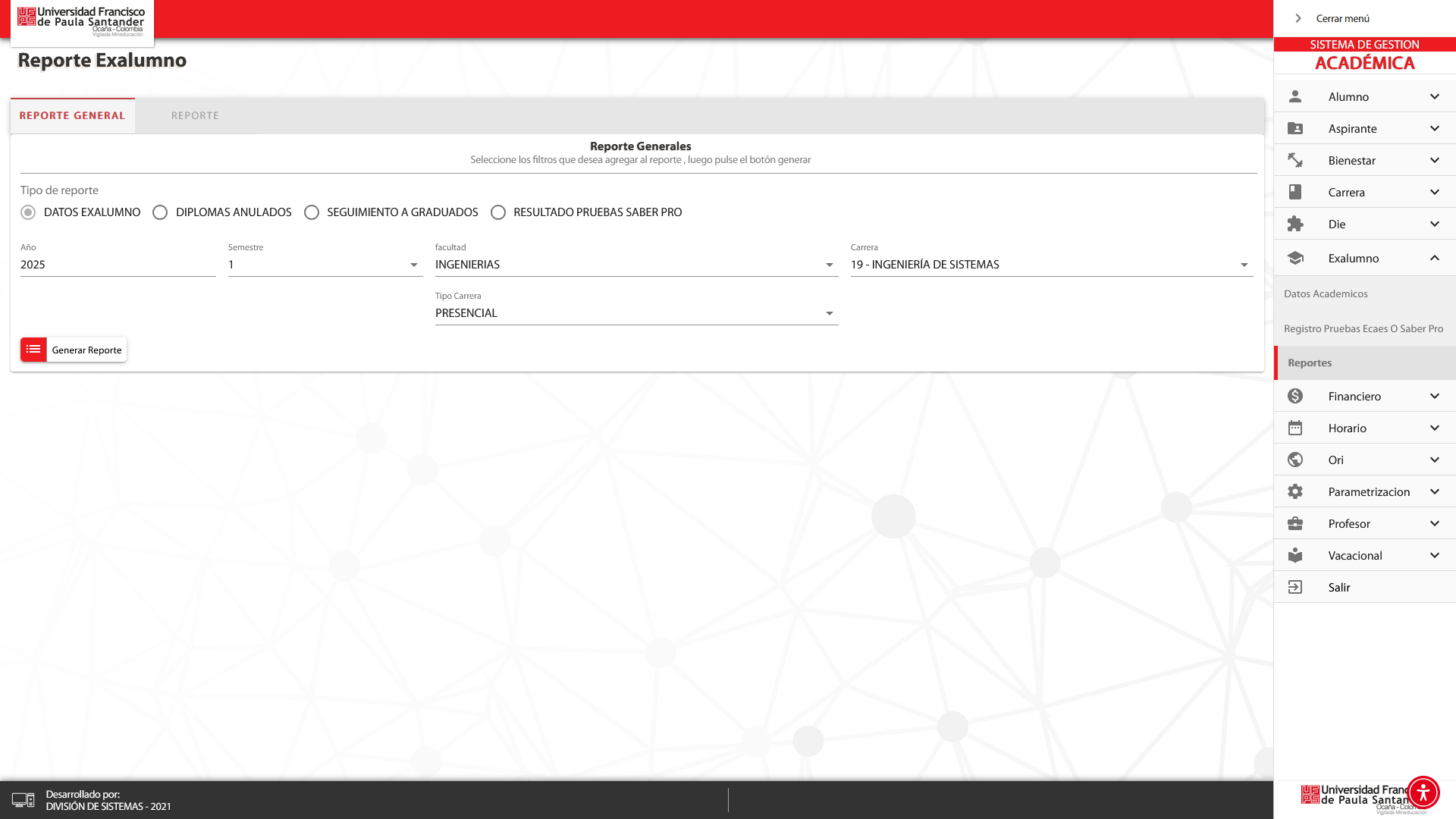Select DIPLOMAS ANULADOS radio option
This screenshot has width=1456, height=819.
[x=160, y=212]
